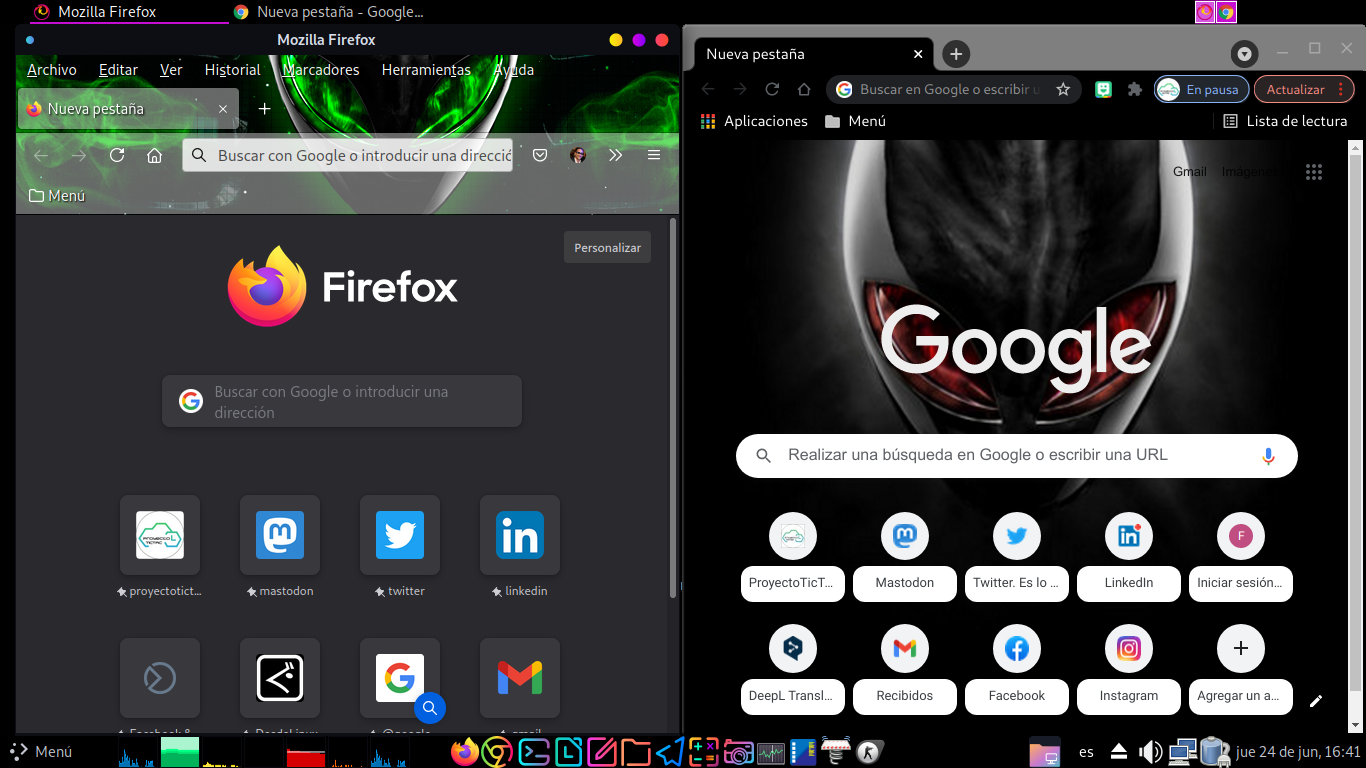
Task: Open the Pocket icon in Firefox toolbar
Action: click(540, 156)
